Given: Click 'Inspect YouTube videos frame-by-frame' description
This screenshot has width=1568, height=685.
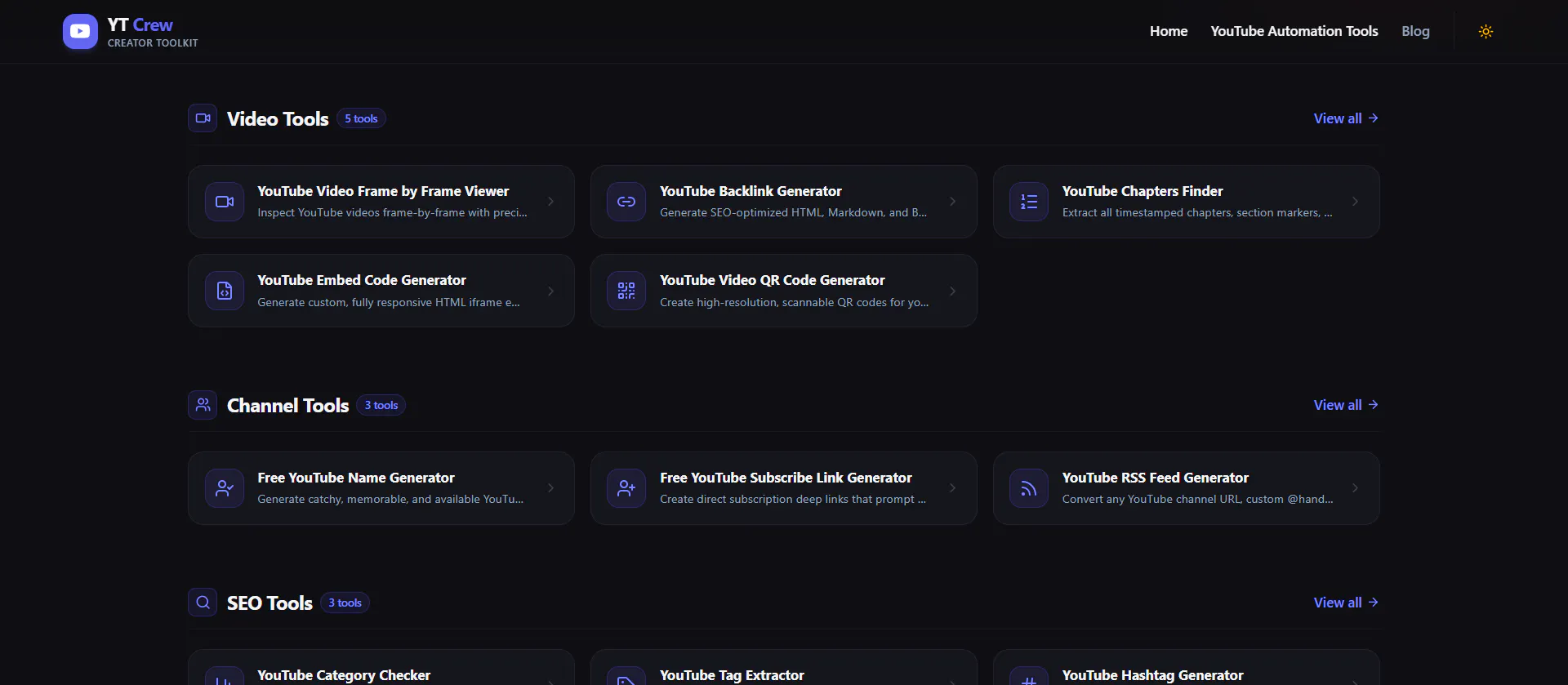Looking at the screenshot, I should click(x=392, y=212).
